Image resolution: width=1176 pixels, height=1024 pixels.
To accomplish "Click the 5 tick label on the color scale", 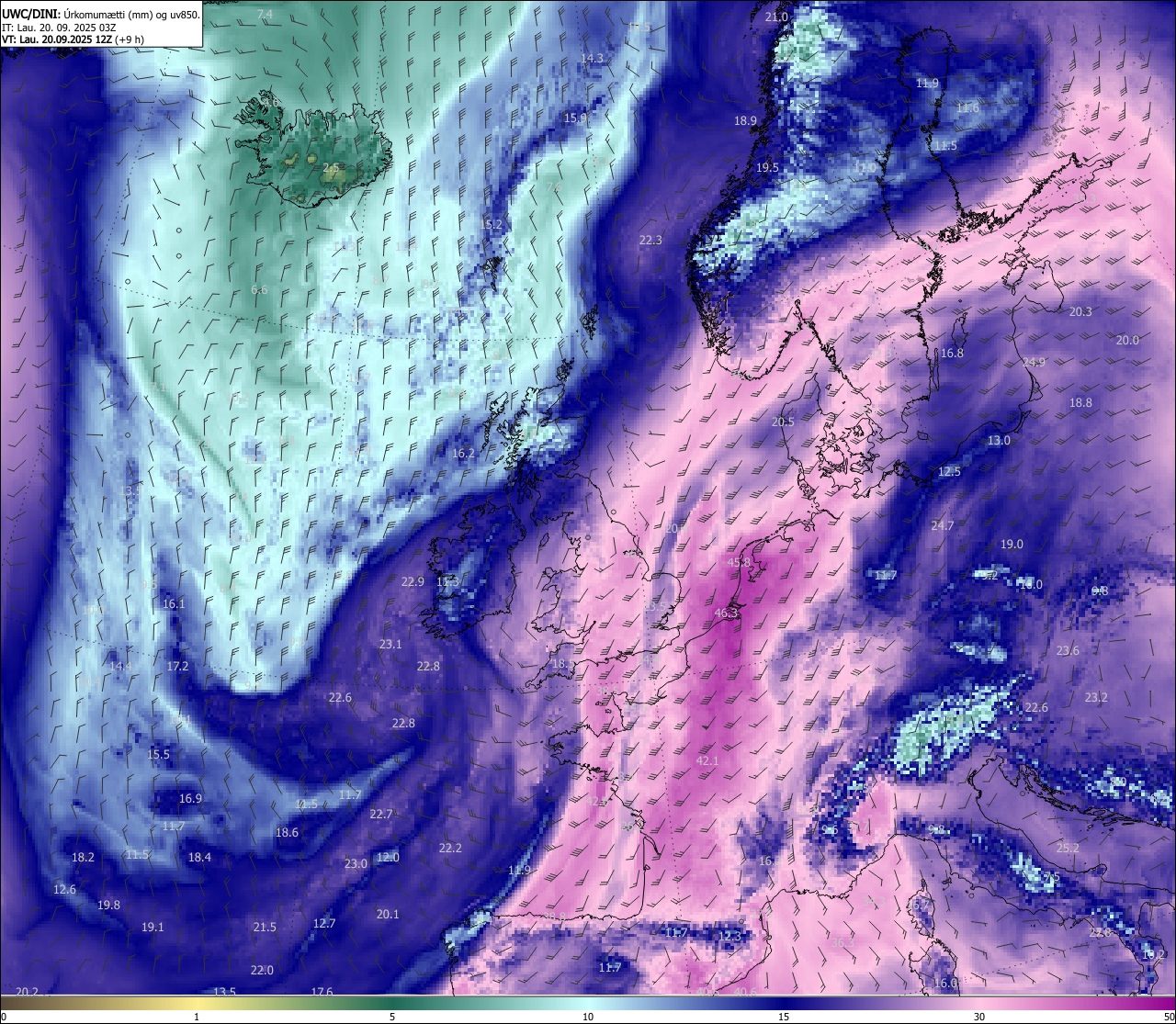I will coord(392,1017).
